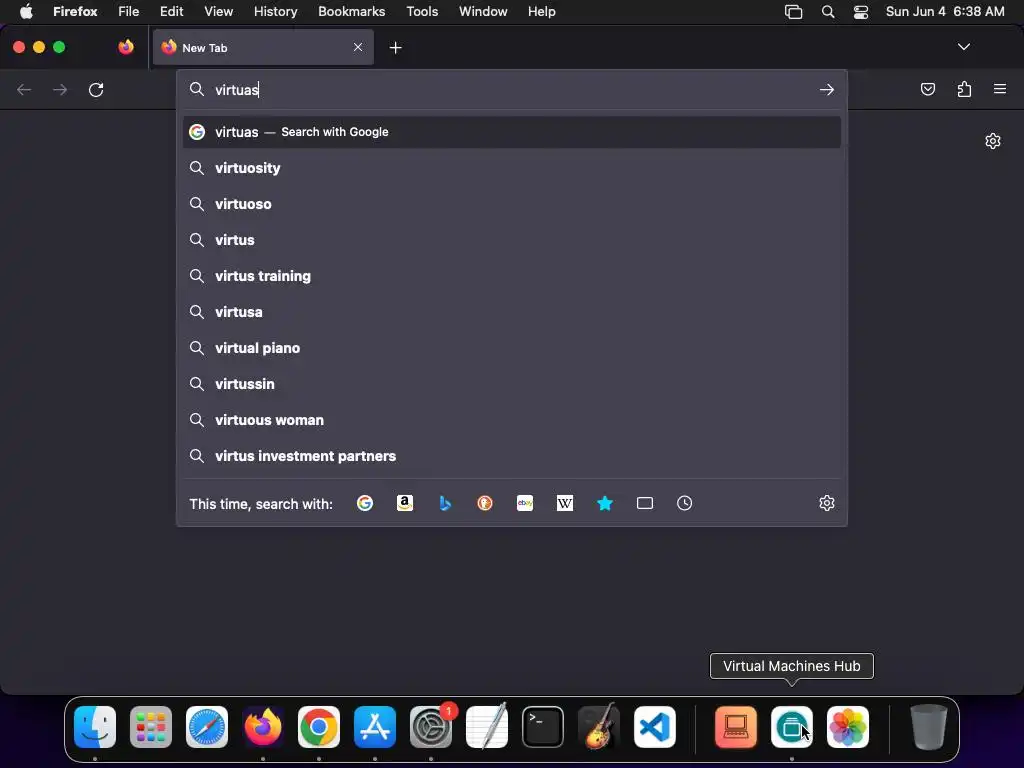Screen dimensions: 1024x768
Task: Personalize New Tab gear icon
Action: coord(993,141)
